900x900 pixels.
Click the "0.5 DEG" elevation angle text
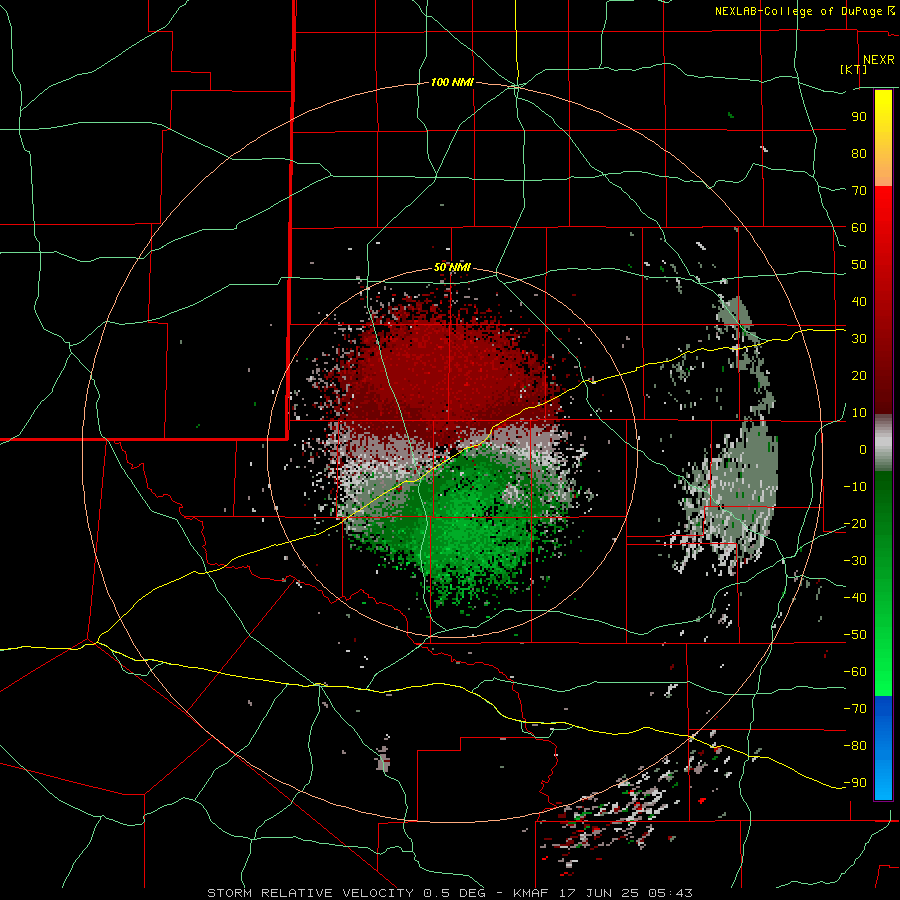(455, 893)
